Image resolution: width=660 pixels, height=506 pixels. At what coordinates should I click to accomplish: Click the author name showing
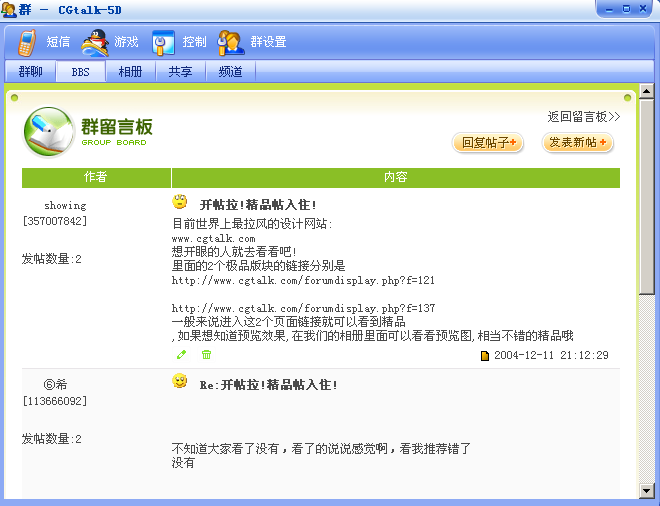[65, 205]
